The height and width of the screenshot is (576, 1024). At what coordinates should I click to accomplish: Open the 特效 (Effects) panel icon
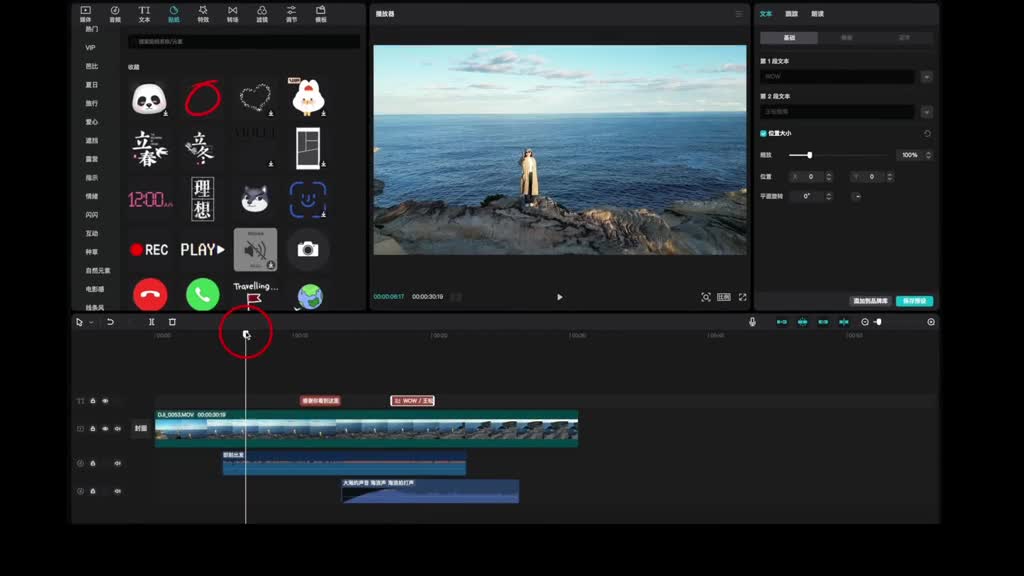click(203, 11)
